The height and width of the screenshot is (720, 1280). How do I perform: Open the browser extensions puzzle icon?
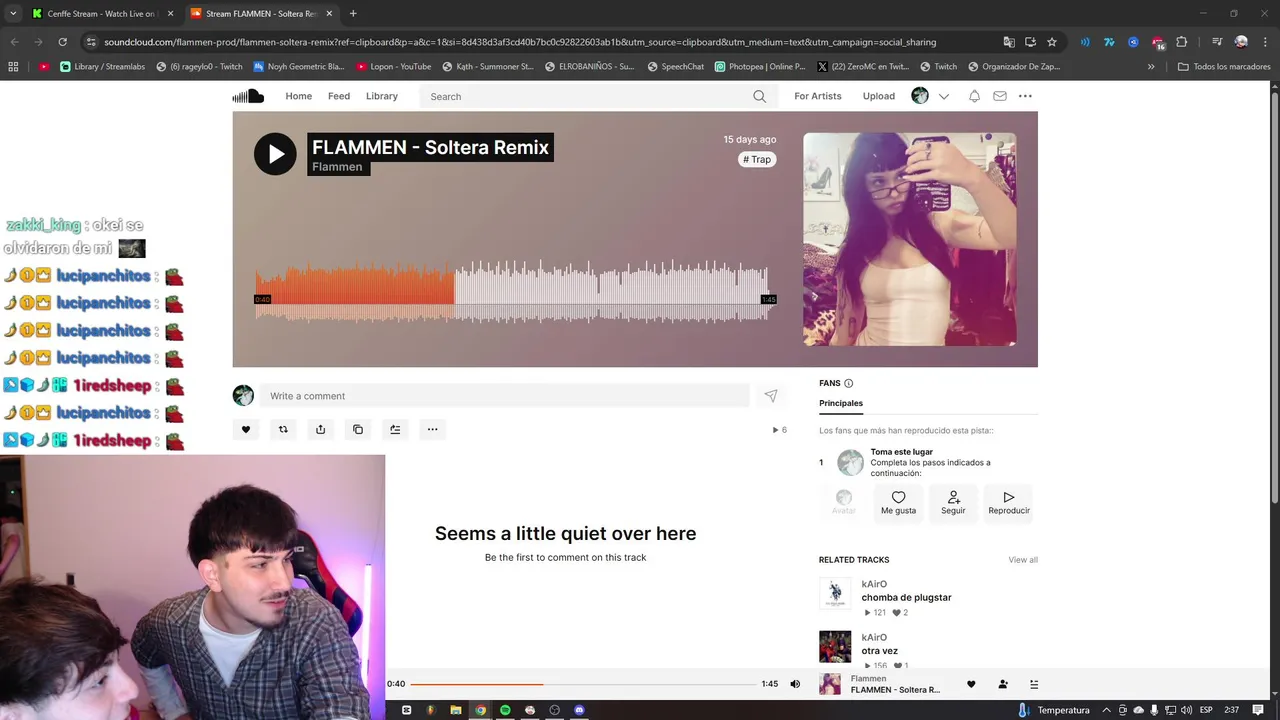click(x=1182, y=42)
